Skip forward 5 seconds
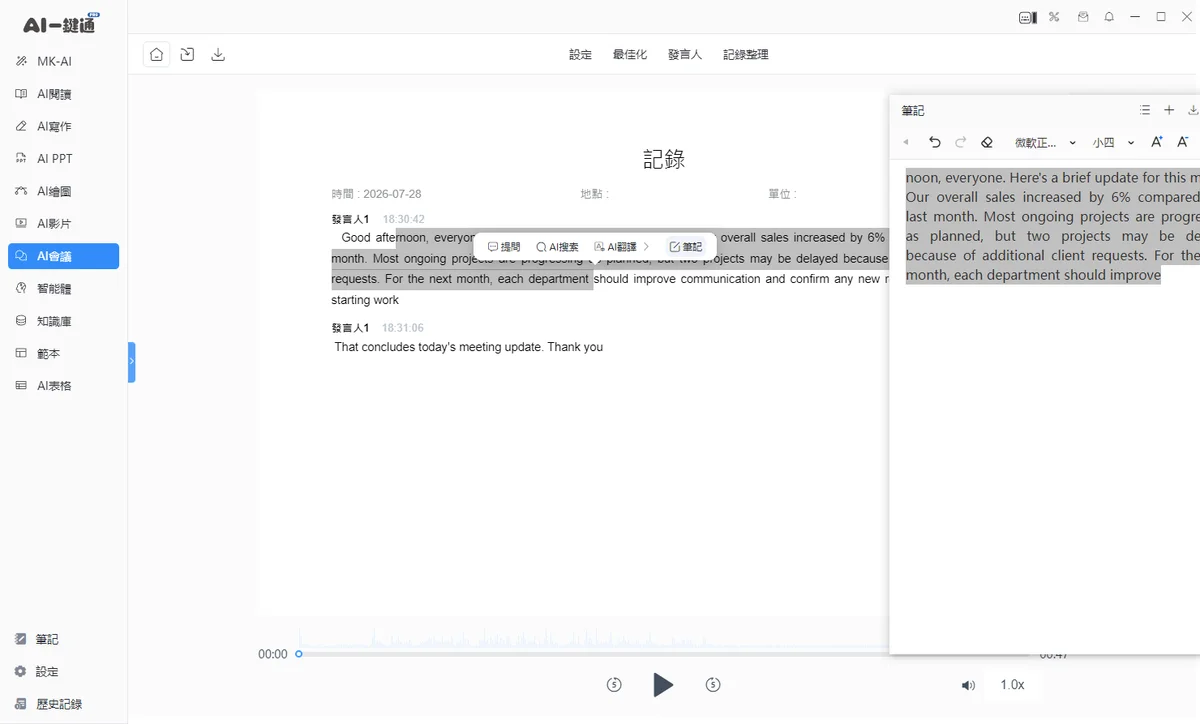The height and width of the screenshot is (724, 1200). pyautogui.click(x=713, y=685)
